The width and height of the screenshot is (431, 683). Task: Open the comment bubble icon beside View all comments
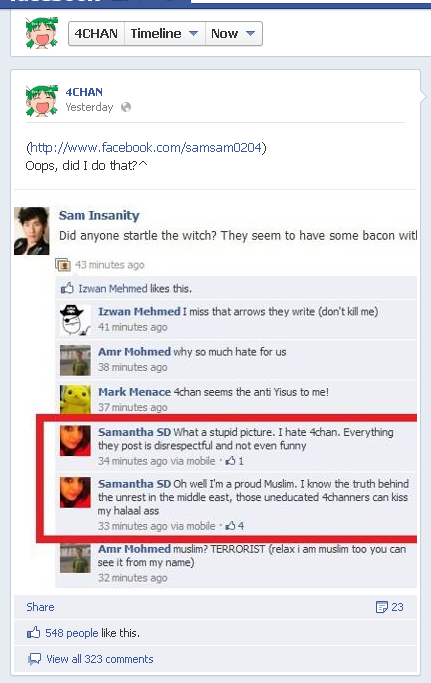(x=34, y=659)
